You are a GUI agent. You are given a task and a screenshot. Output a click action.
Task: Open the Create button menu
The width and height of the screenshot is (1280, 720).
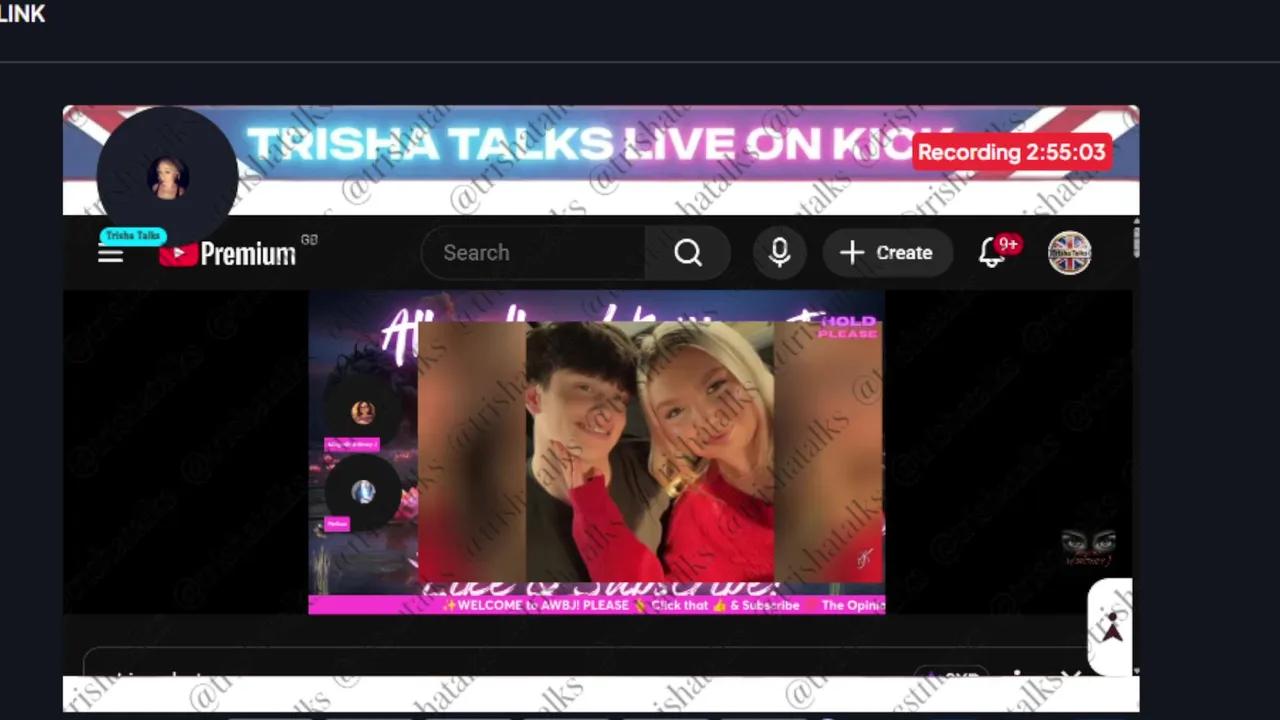pyautogui.click(x=885, y=253)
